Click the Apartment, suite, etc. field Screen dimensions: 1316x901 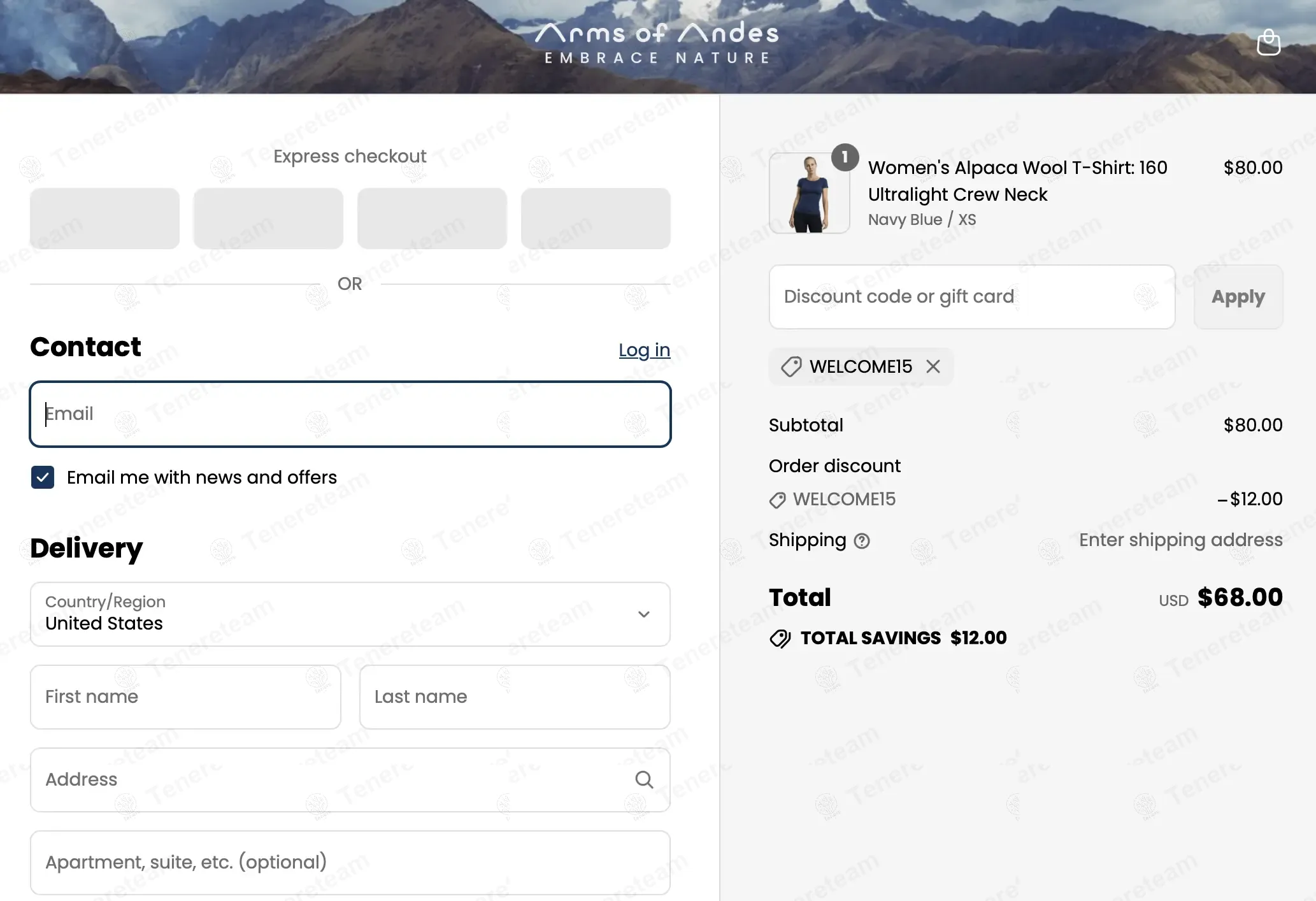click(349, 862)
